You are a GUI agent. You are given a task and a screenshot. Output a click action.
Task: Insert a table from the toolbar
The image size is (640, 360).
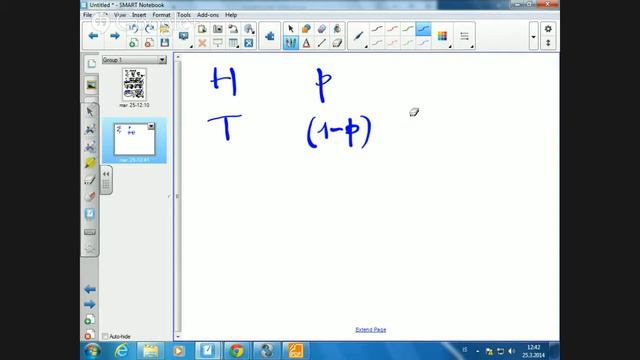[x=233, y=43]
